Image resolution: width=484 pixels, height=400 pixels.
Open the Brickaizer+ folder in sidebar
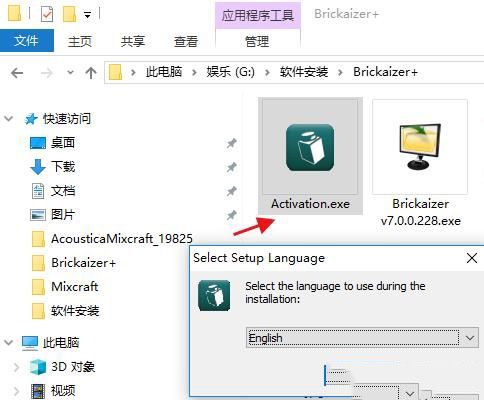point(84,263)
